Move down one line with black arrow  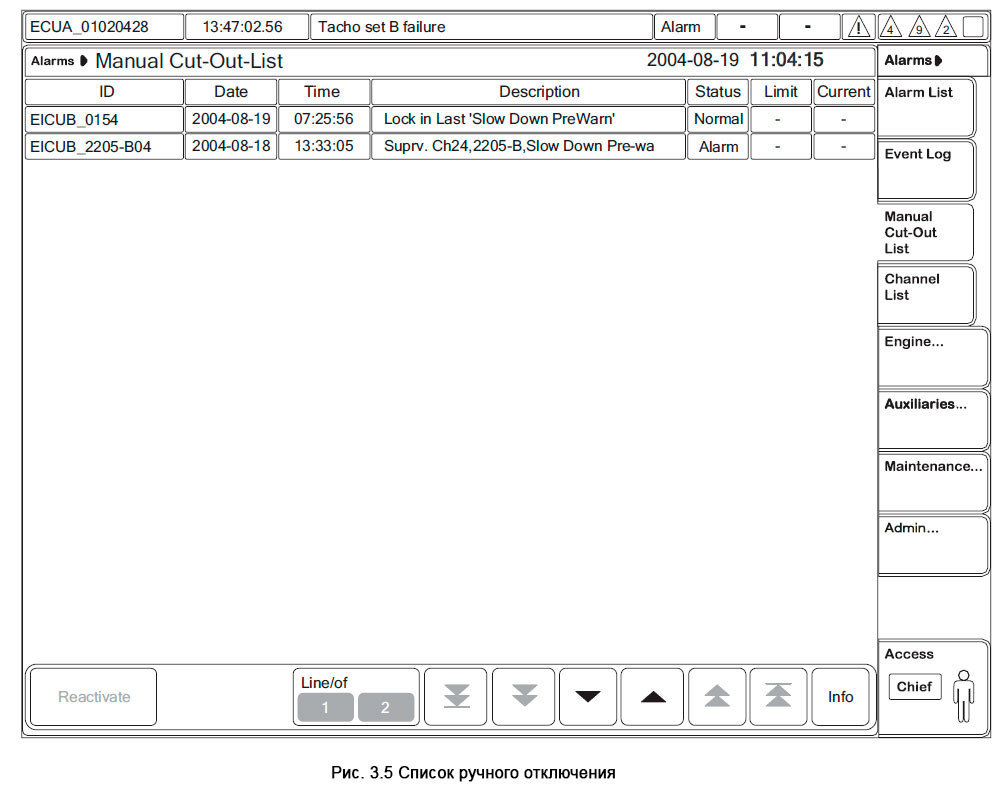[587, 697]
